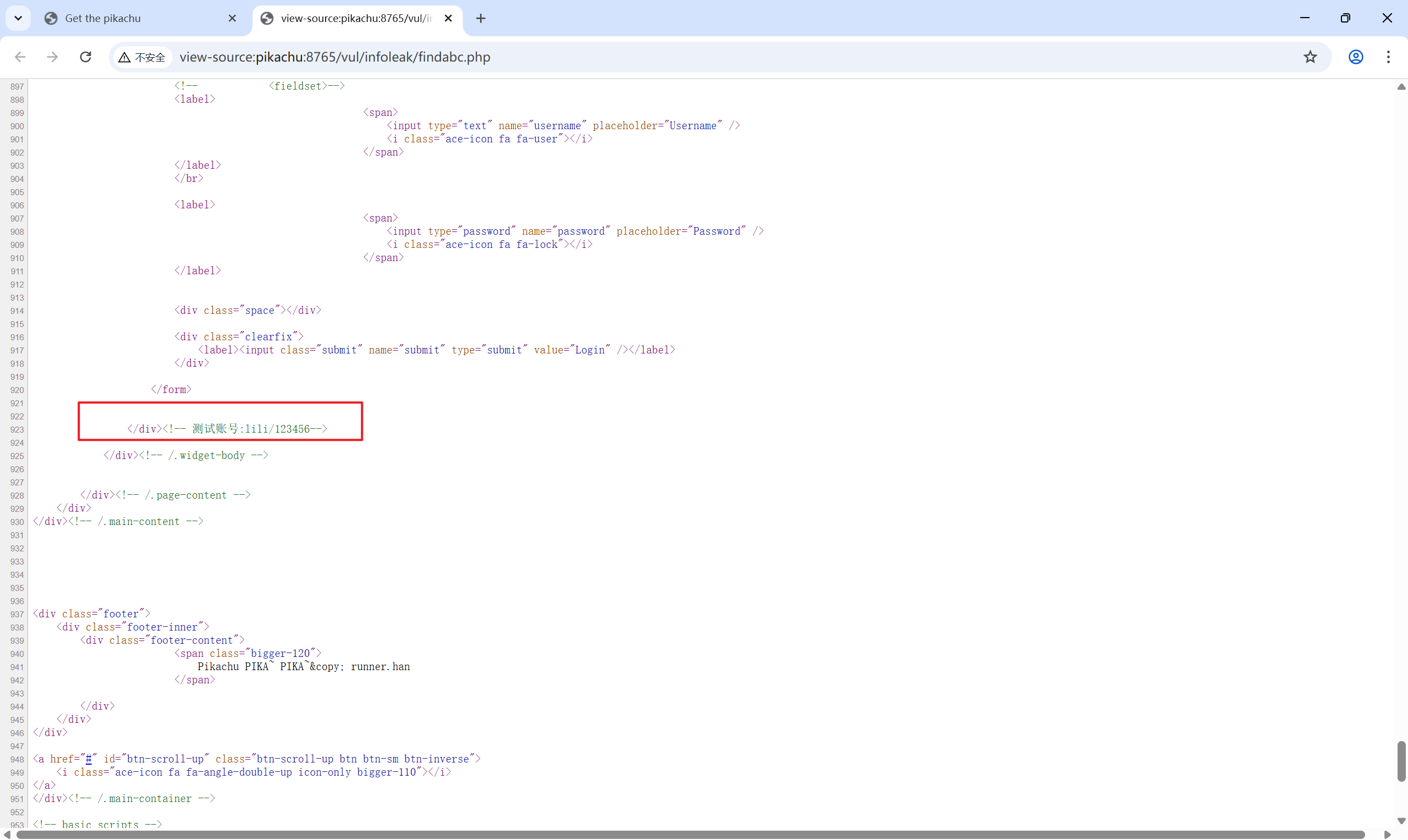
Task: Open the Chrome profile icon
Action: (1355, 57)
